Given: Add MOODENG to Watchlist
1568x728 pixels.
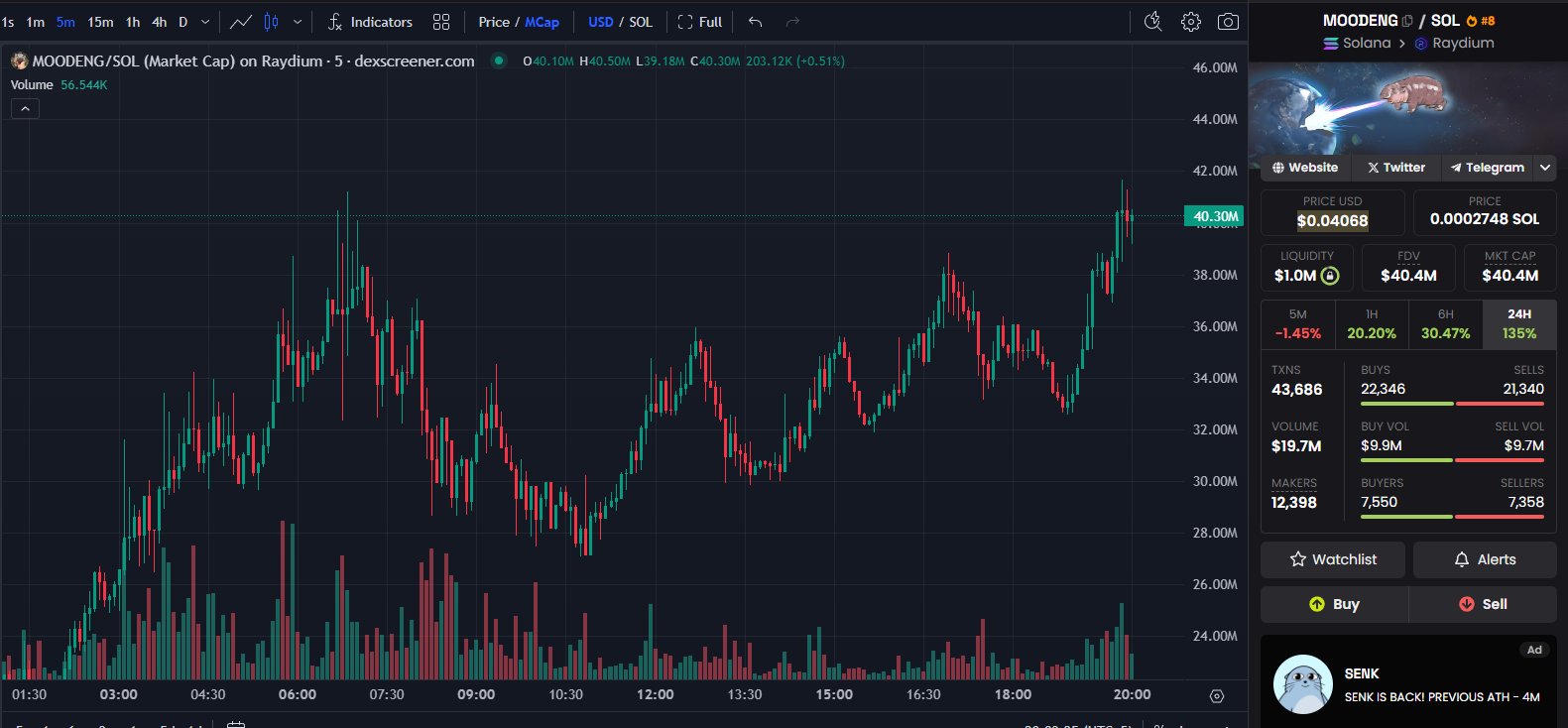Looking at the screenshot, I should pyautogui.click(x=1333, y=559).
